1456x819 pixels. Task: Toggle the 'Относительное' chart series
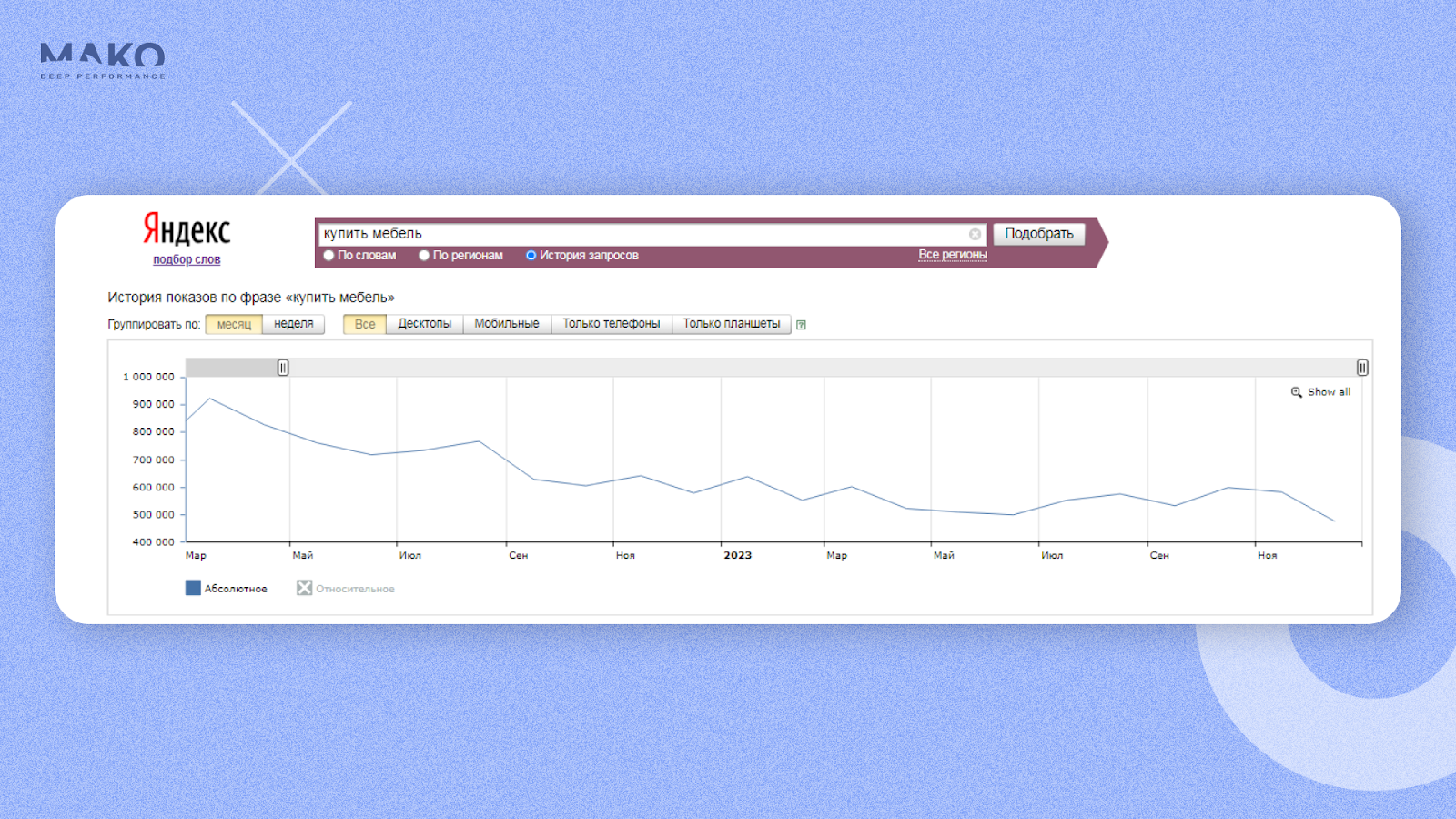tap(346, 589)
